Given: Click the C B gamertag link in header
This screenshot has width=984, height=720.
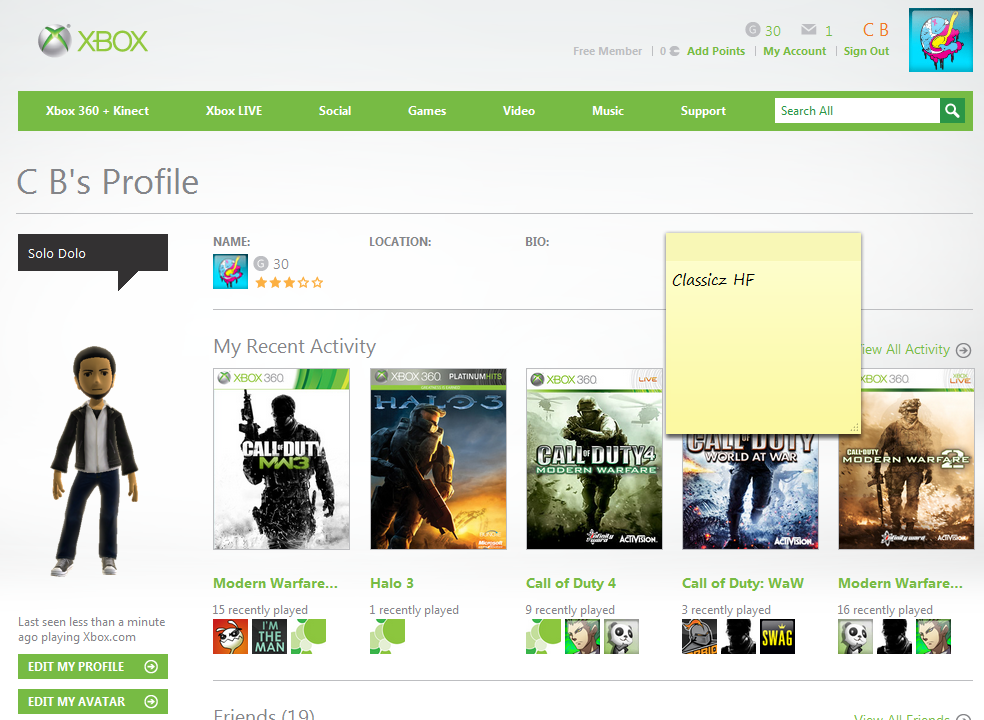Looking at the screenshot, I should (875, 30).
